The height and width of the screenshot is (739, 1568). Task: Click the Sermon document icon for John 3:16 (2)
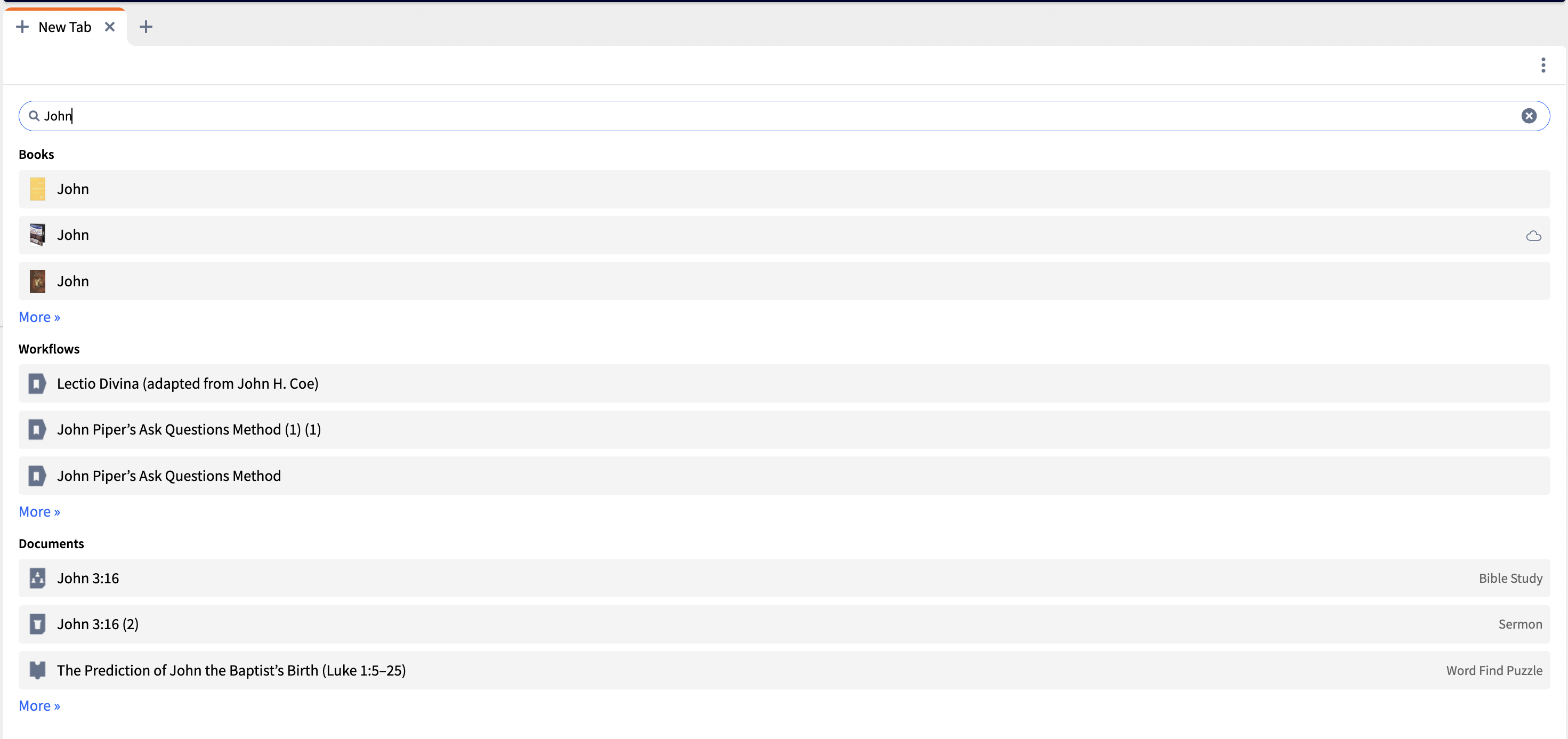(x=38, y=624)
